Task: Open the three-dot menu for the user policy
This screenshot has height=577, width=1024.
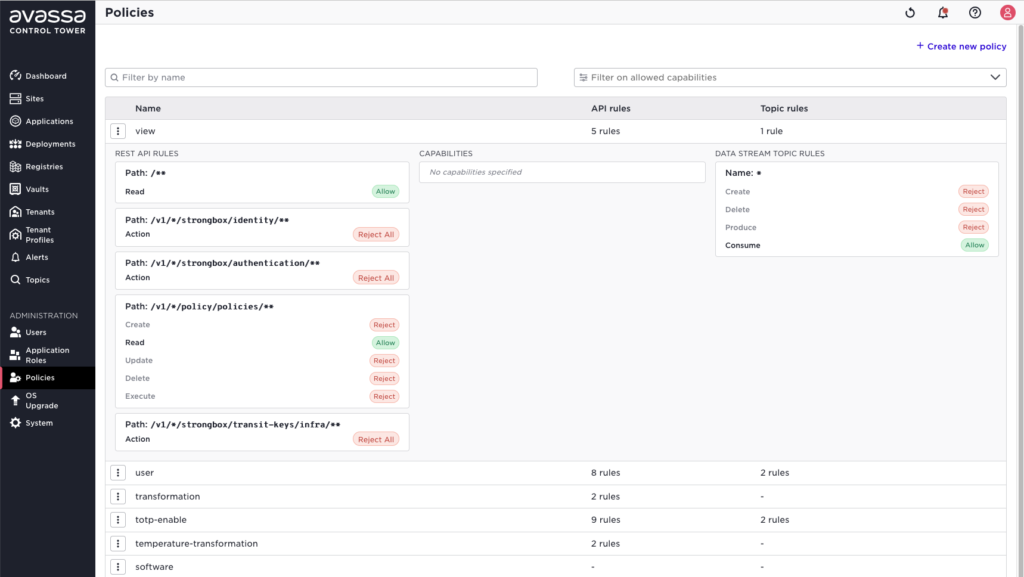Action: tap(118, 472)
